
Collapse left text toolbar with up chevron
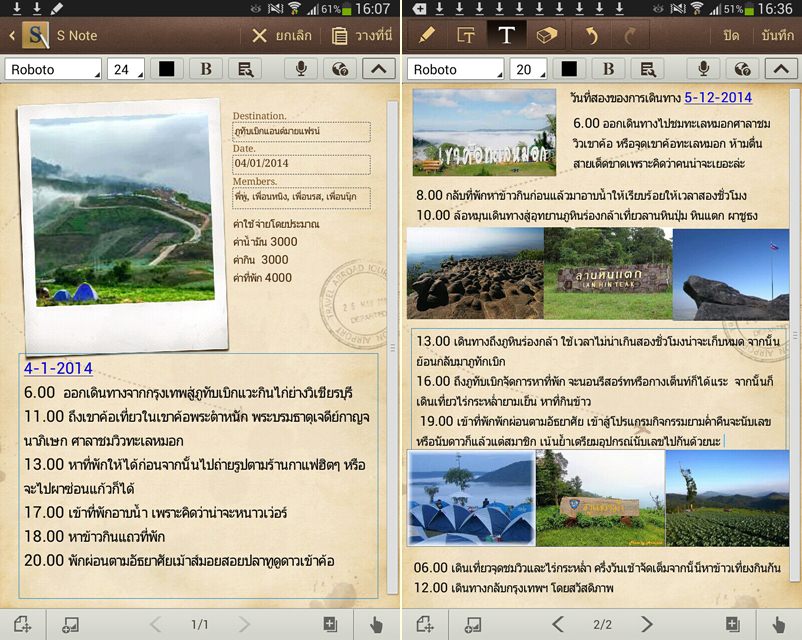[378, 69]
